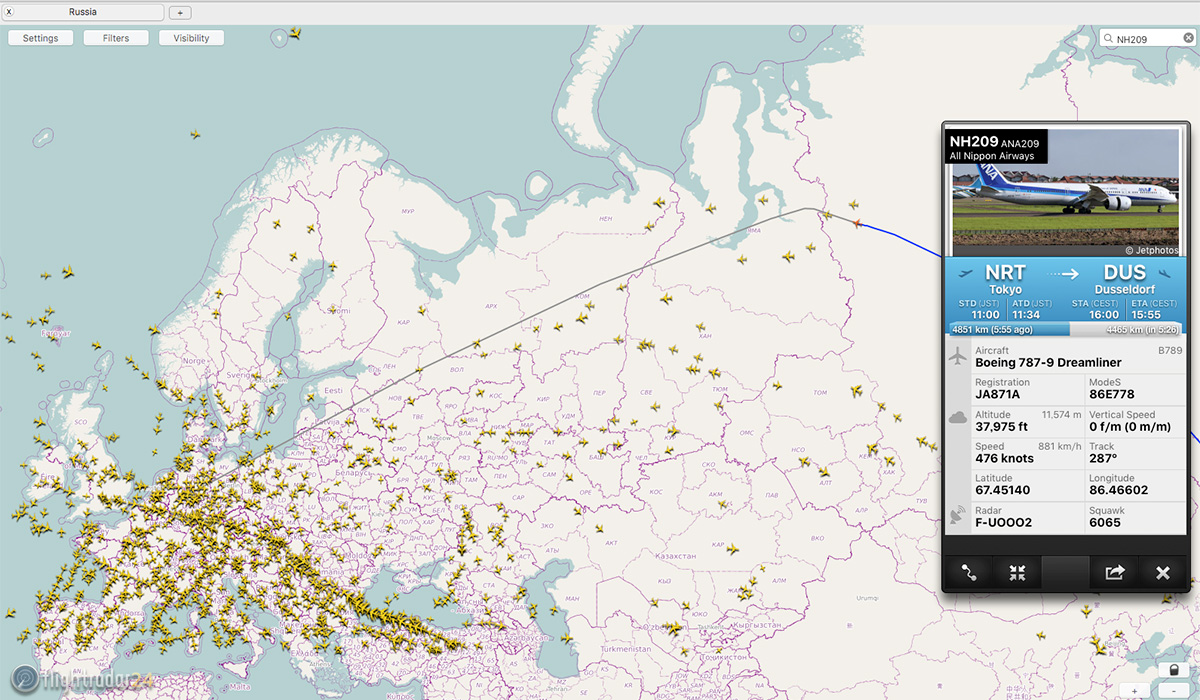Click the track value 287°
Image resolution: width=1200 pixels, height=700 pixels.
pos(1102,459)
